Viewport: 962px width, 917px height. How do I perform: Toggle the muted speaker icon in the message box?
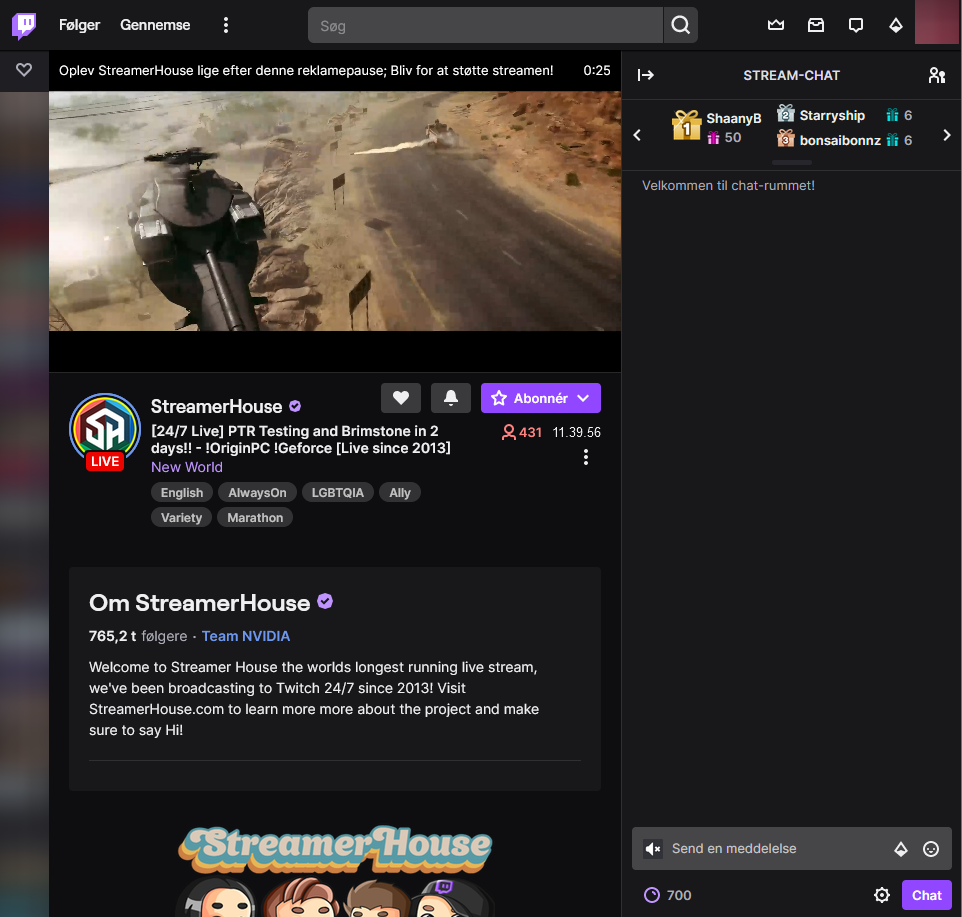pos(652,848)
